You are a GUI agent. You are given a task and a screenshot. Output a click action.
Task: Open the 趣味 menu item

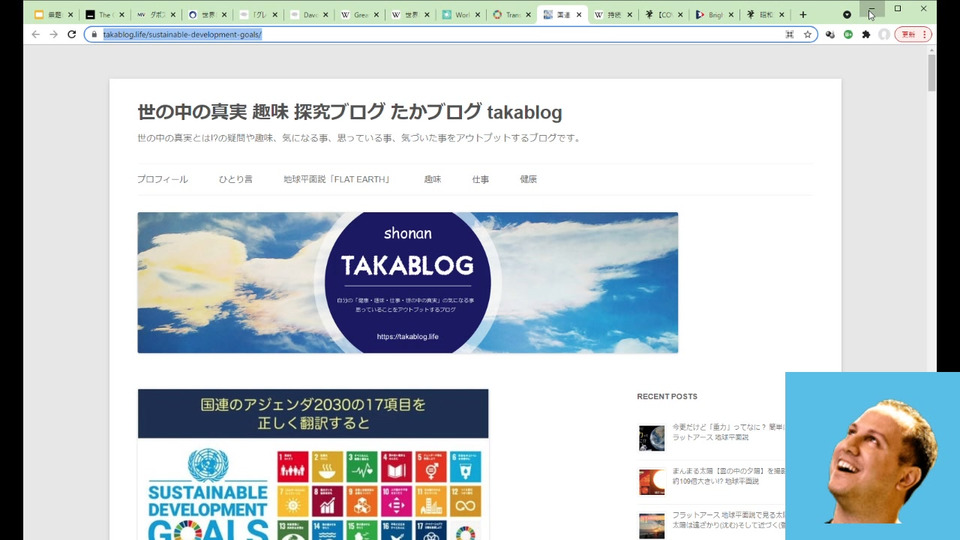432,179
